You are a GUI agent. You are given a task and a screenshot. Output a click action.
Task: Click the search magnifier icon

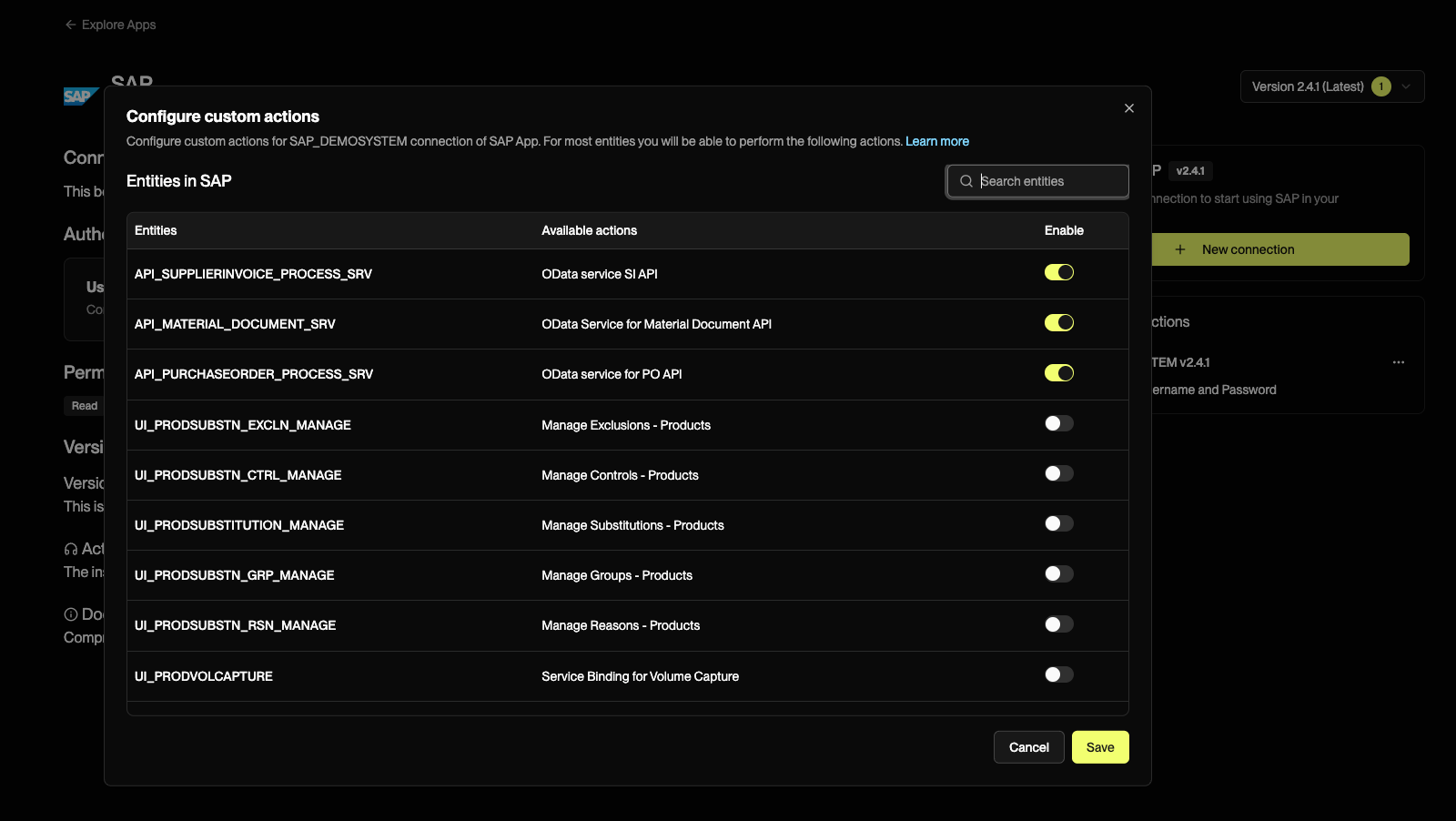point(966,181)
